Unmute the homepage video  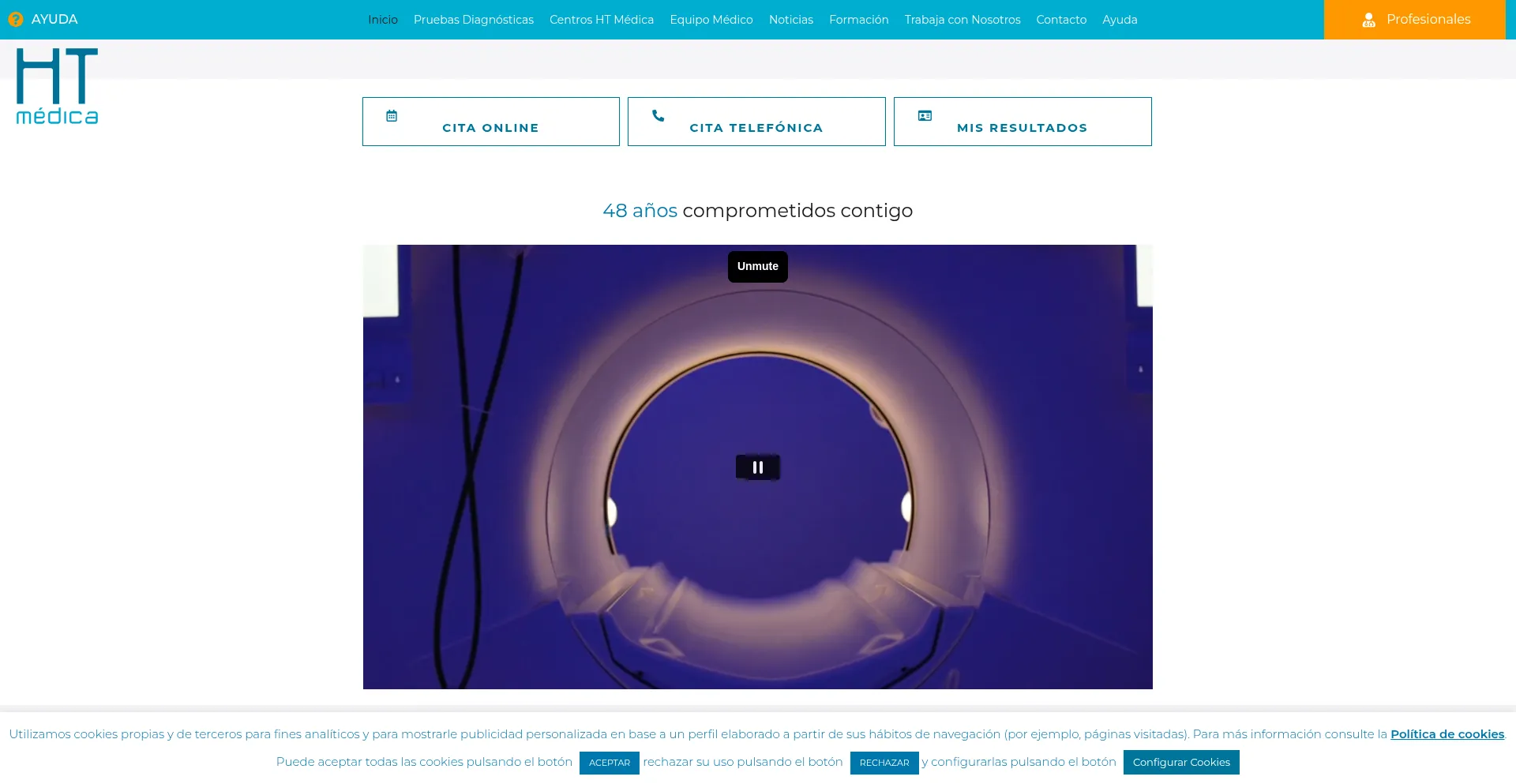757,266
